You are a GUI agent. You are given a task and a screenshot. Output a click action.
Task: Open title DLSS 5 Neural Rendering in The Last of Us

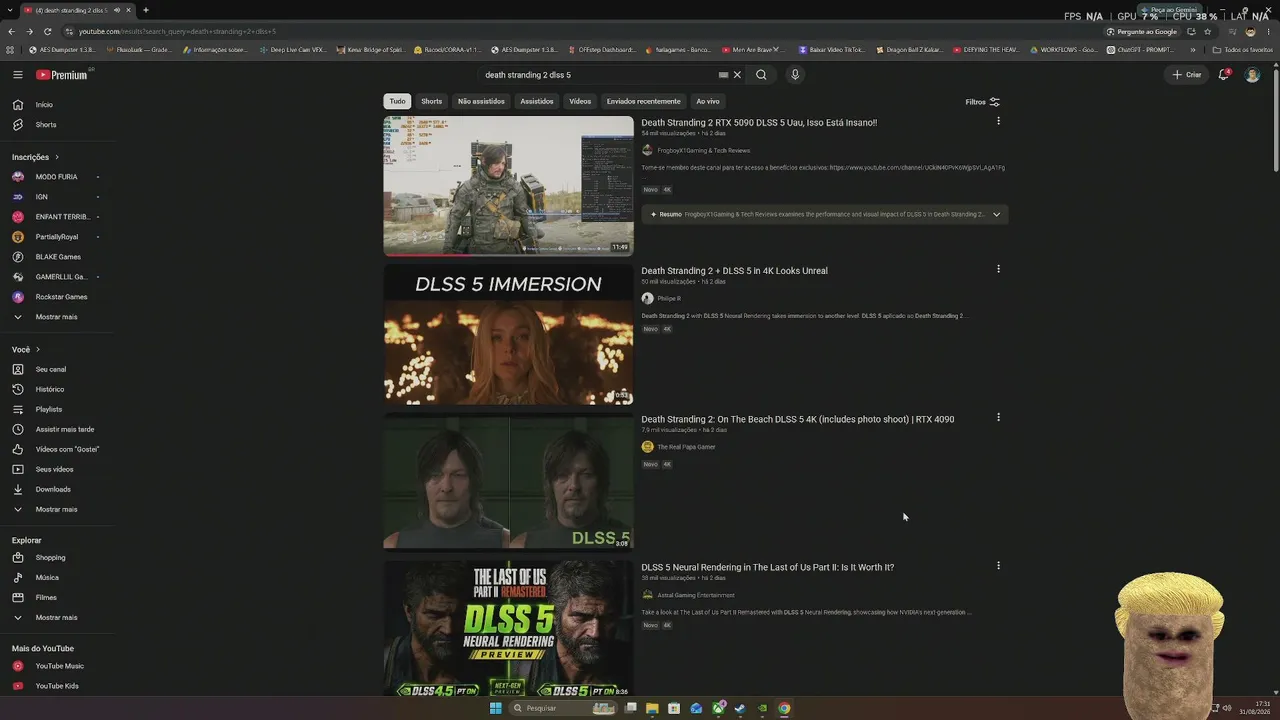pos(767,567)
